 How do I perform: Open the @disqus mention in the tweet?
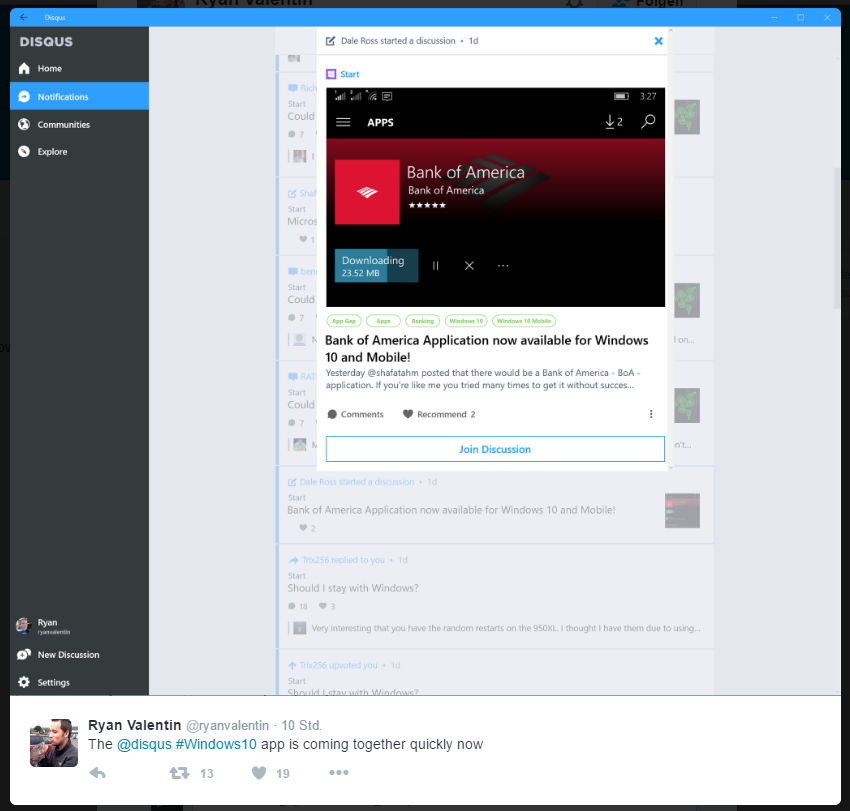tap(144, 744)
